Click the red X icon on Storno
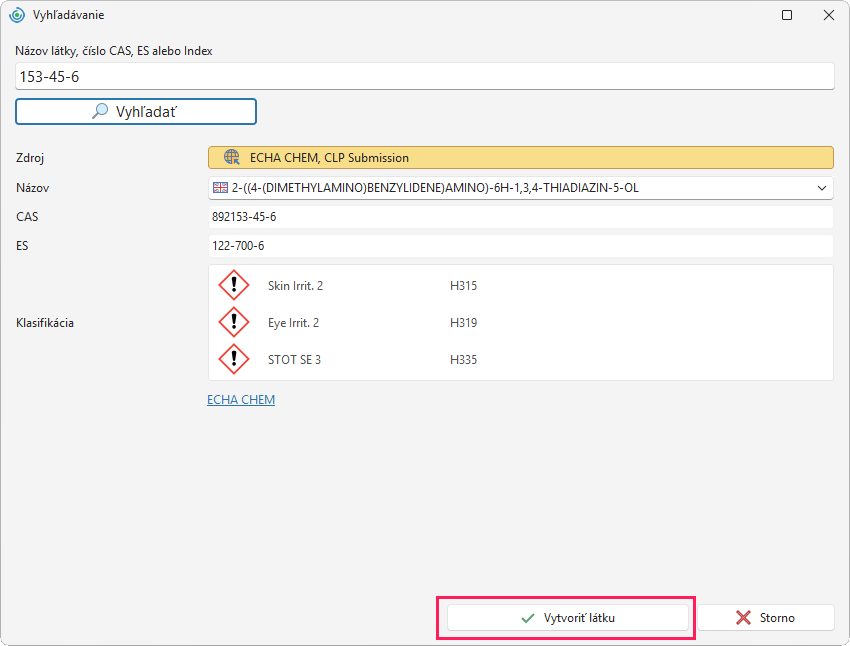 (743, 617)
